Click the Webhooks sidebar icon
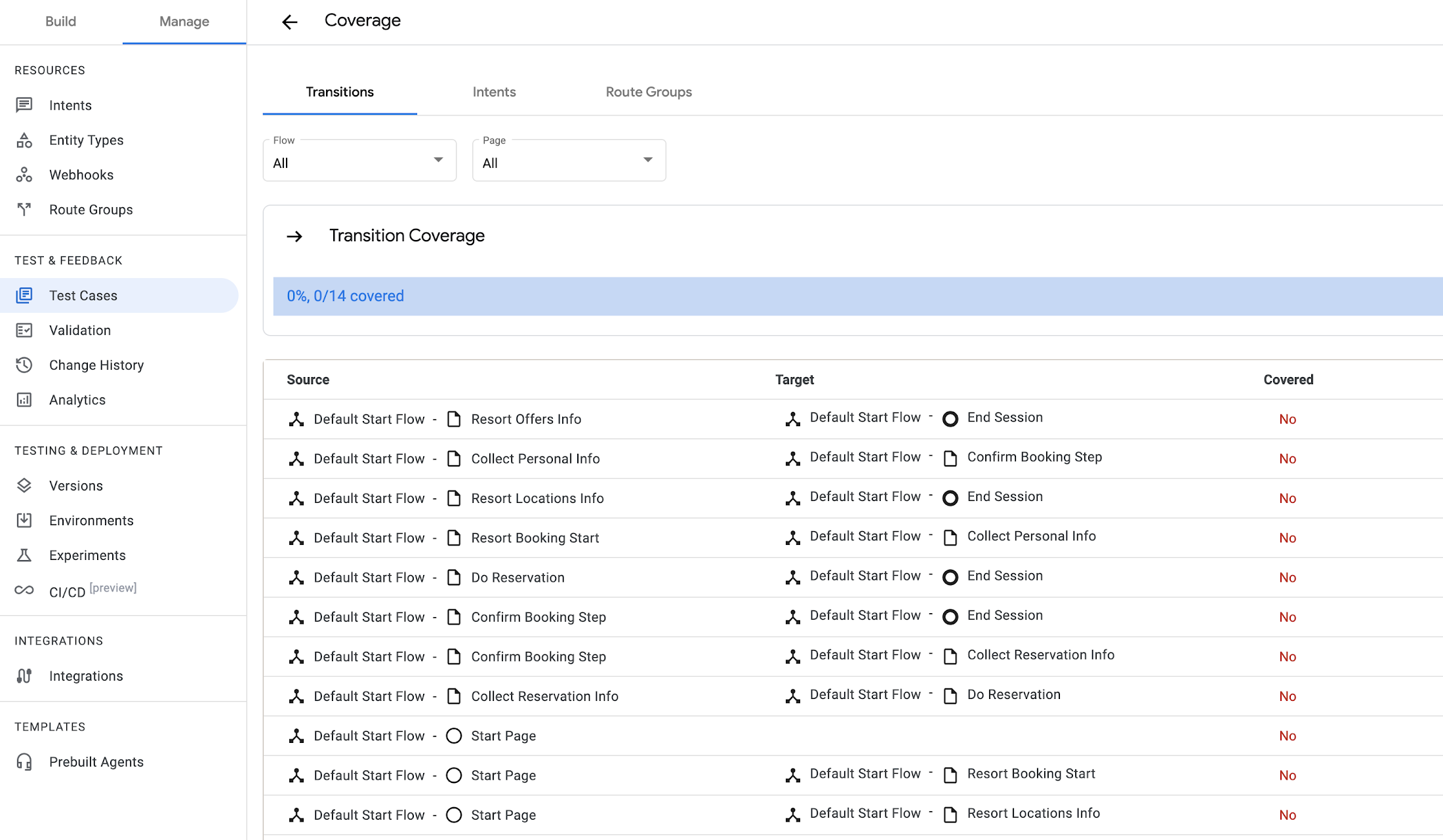Viewport: 1443px width, 840px height. 25,175
